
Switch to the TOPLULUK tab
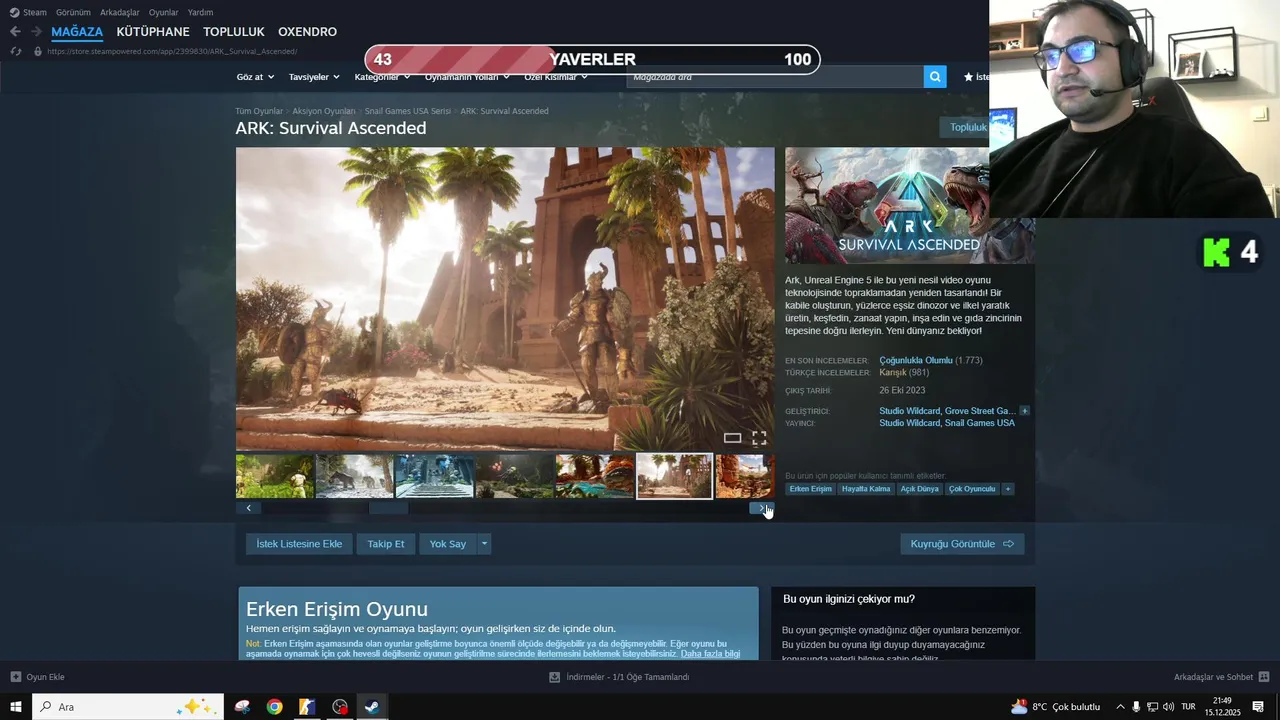point(234,32)
